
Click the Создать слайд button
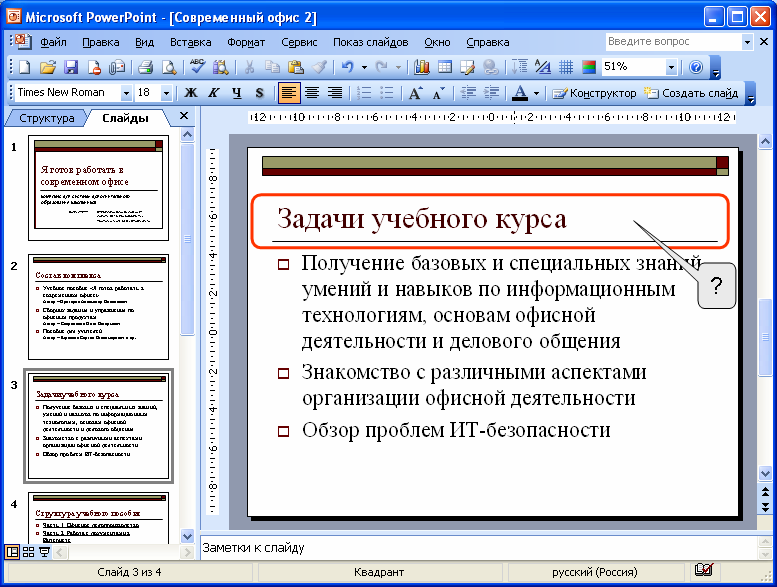tap(691, 93)
